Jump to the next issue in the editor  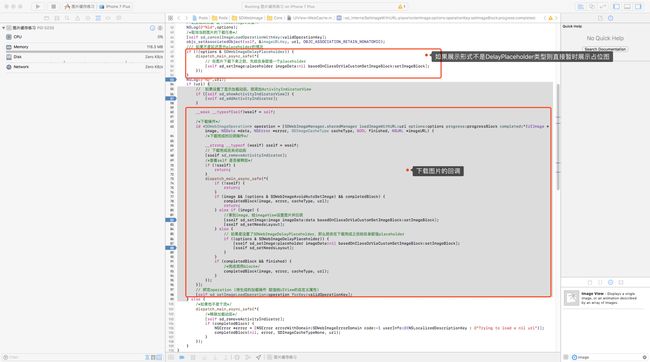pyautogui.click(x=556, y=18)
